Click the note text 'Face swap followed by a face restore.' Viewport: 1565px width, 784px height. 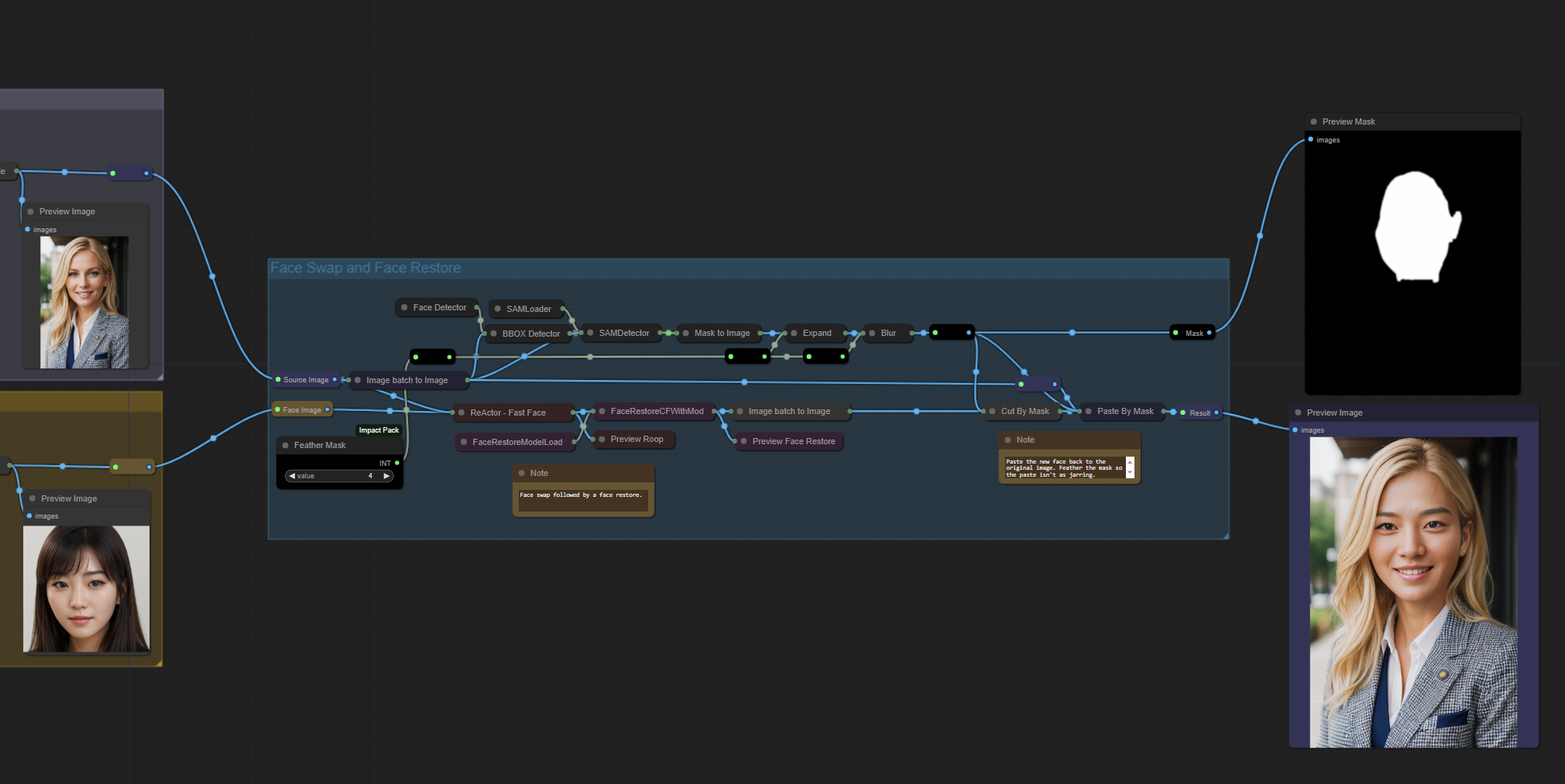[x=581, y=495]
